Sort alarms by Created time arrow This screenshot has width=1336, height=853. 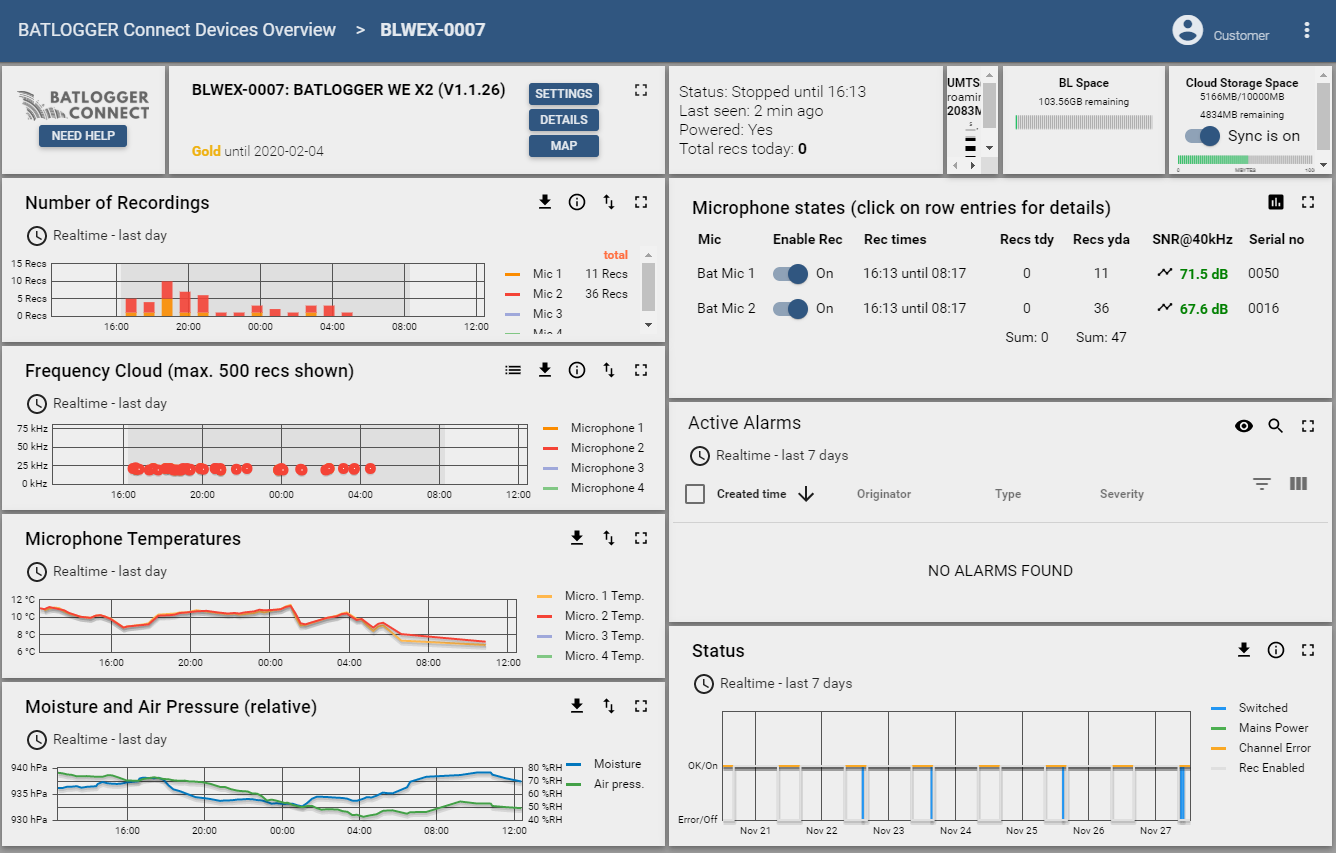pyautogui.click(x=806, y=494)
